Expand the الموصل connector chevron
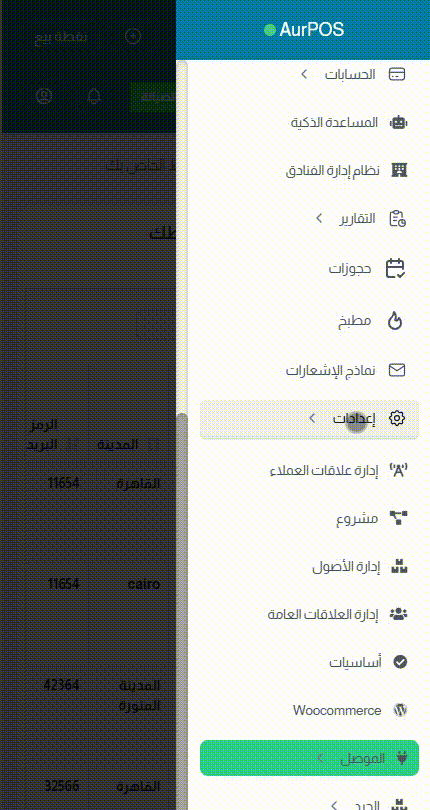The width and height of the screenshot is (430, 810). 320,758
